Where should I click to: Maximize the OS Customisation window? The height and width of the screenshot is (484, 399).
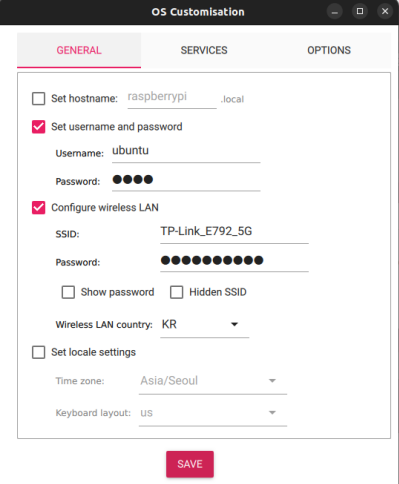click(x=360, y=12)
